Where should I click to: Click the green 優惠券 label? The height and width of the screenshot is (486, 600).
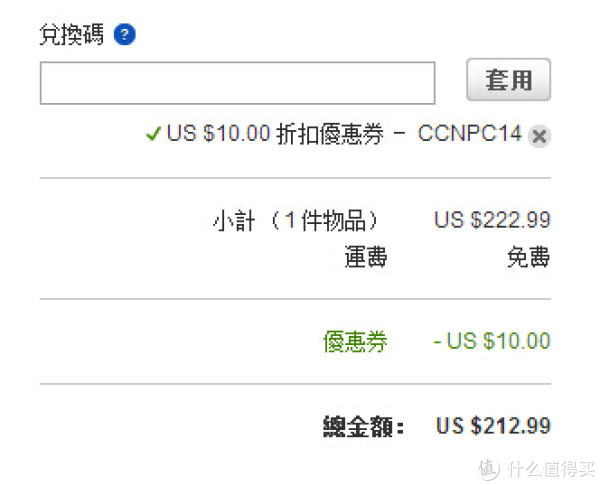pos(355,341)
